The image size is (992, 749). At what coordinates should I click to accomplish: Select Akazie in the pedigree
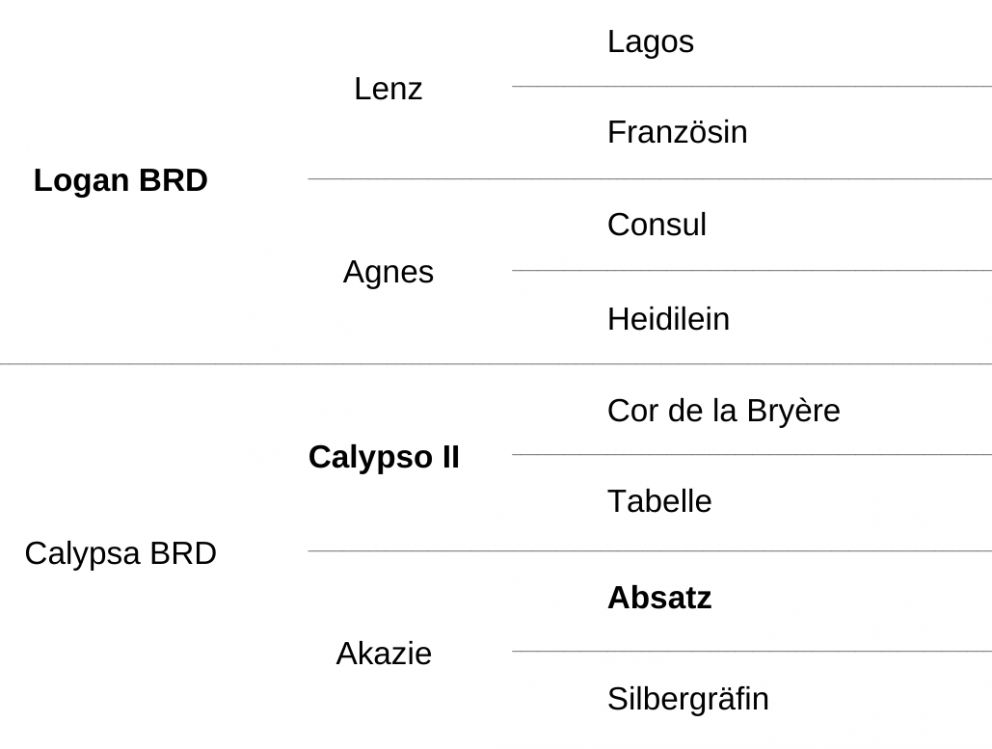383,653
